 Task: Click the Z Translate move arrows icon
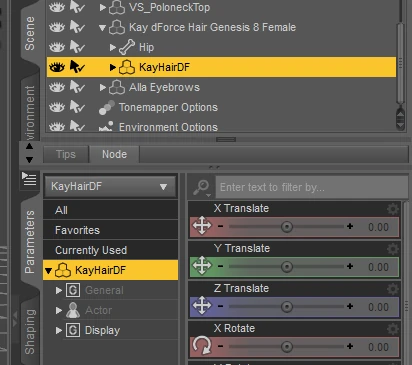pos(202,306)
